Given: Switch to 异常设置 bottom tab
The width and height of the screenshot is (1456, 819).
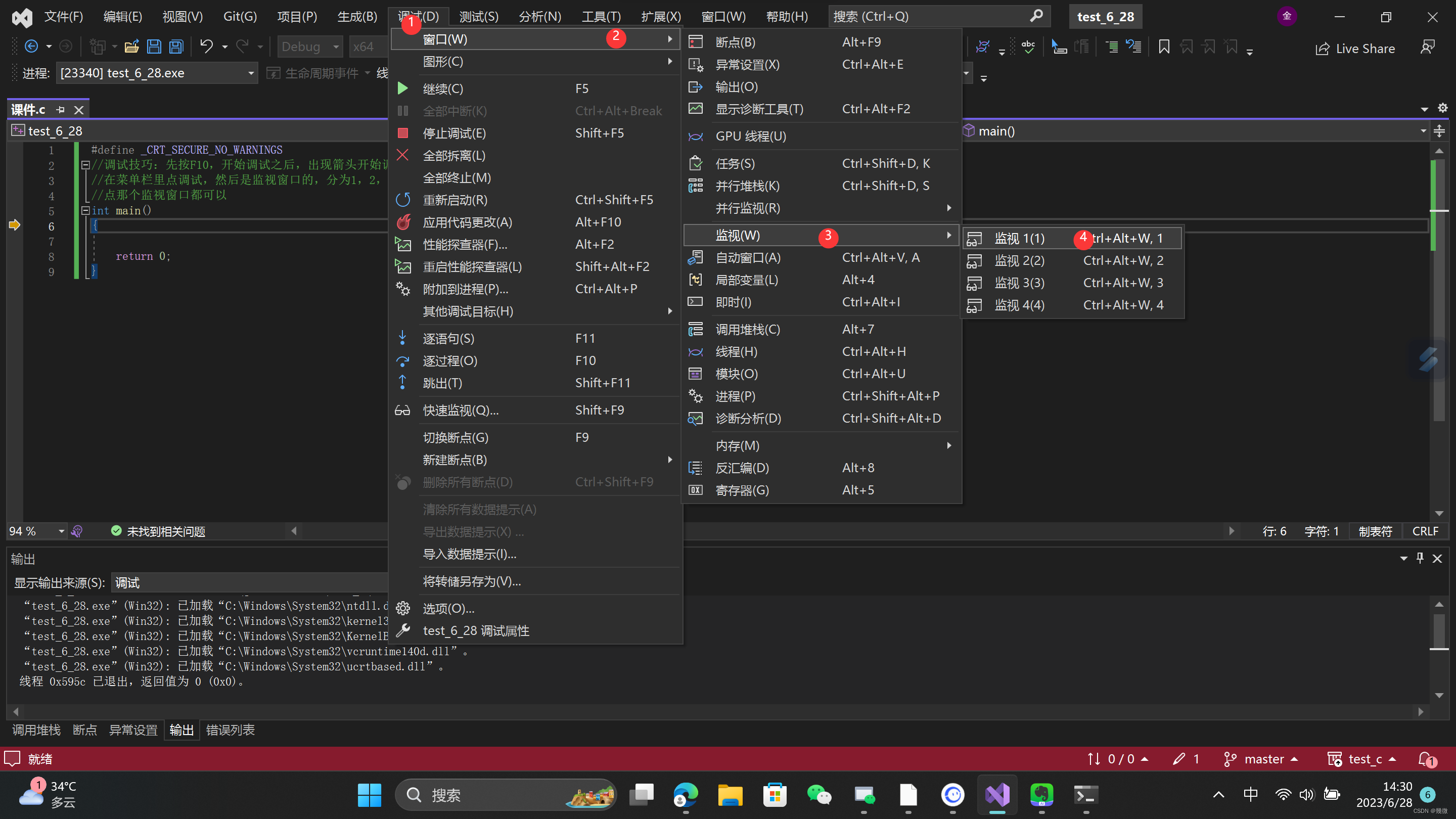Looking at the screenshot, I should click(x=133, y=730).
